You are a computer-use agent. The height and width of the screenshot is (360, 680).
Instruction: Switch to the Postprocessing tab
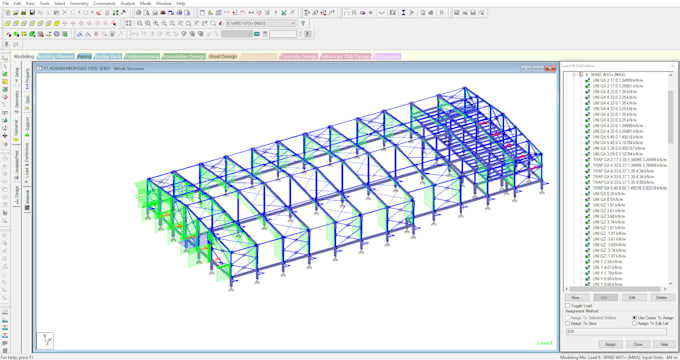pos(142,56)
